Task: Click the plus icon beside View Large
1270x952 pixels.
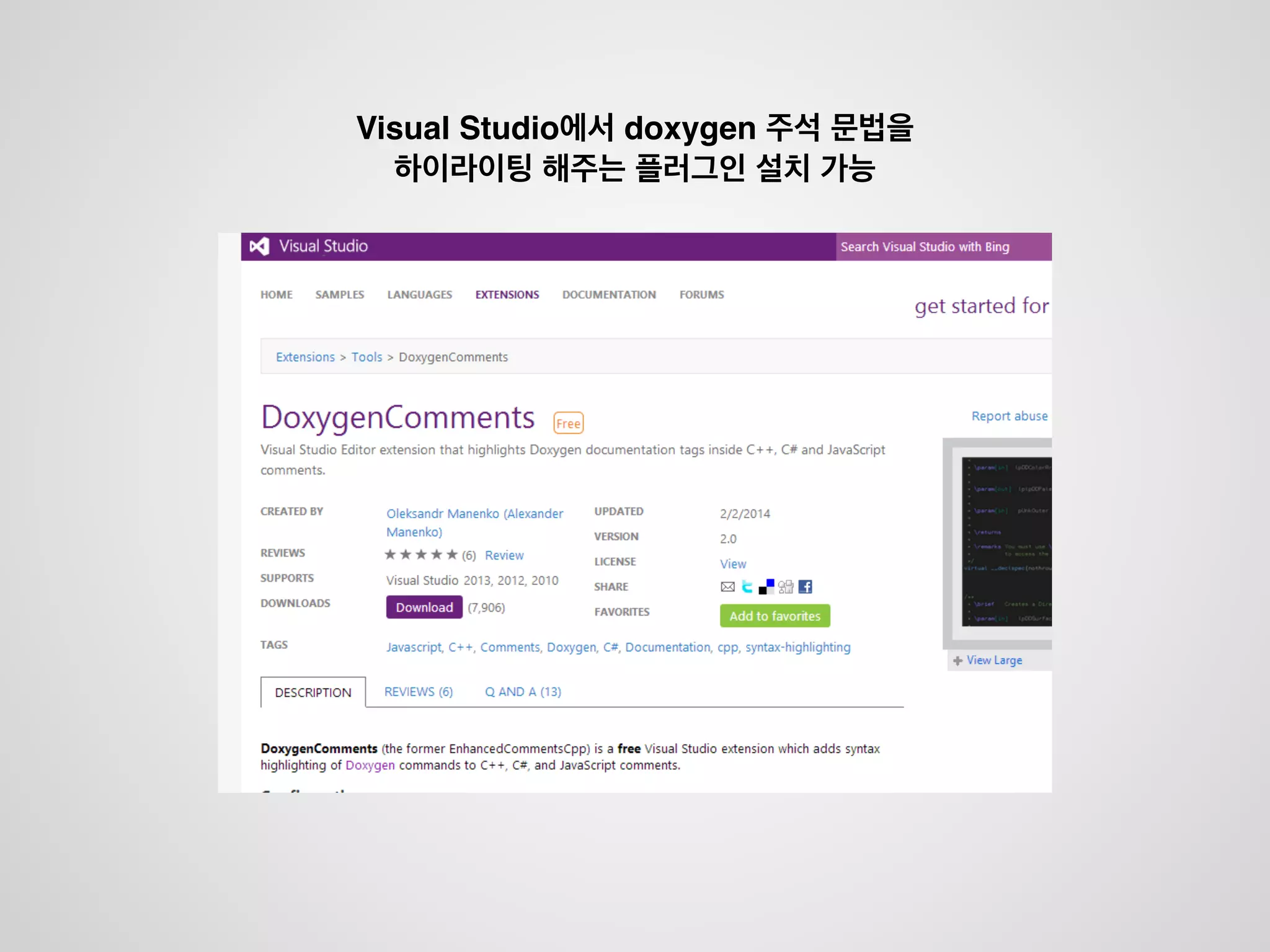Action: (957, 661)
